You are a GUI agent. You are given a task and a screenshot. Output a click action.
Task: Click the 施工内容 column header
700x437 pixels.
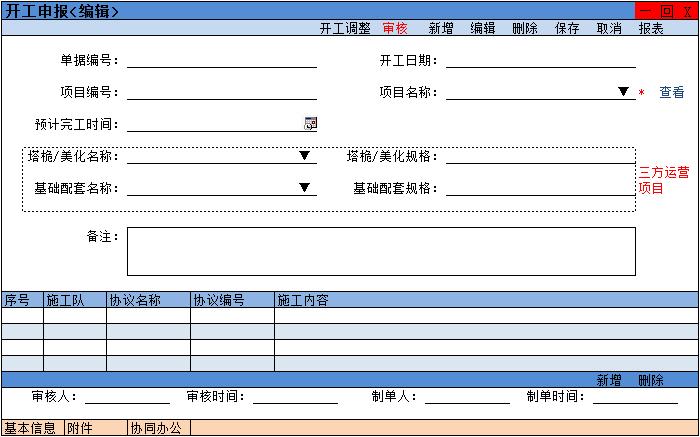click(x=302, y=300)
